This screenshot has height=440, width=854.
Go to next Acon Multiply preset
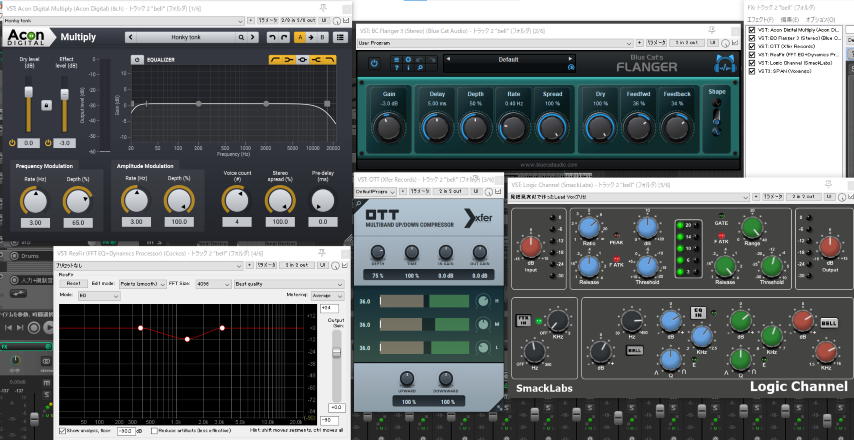point(252,37)
